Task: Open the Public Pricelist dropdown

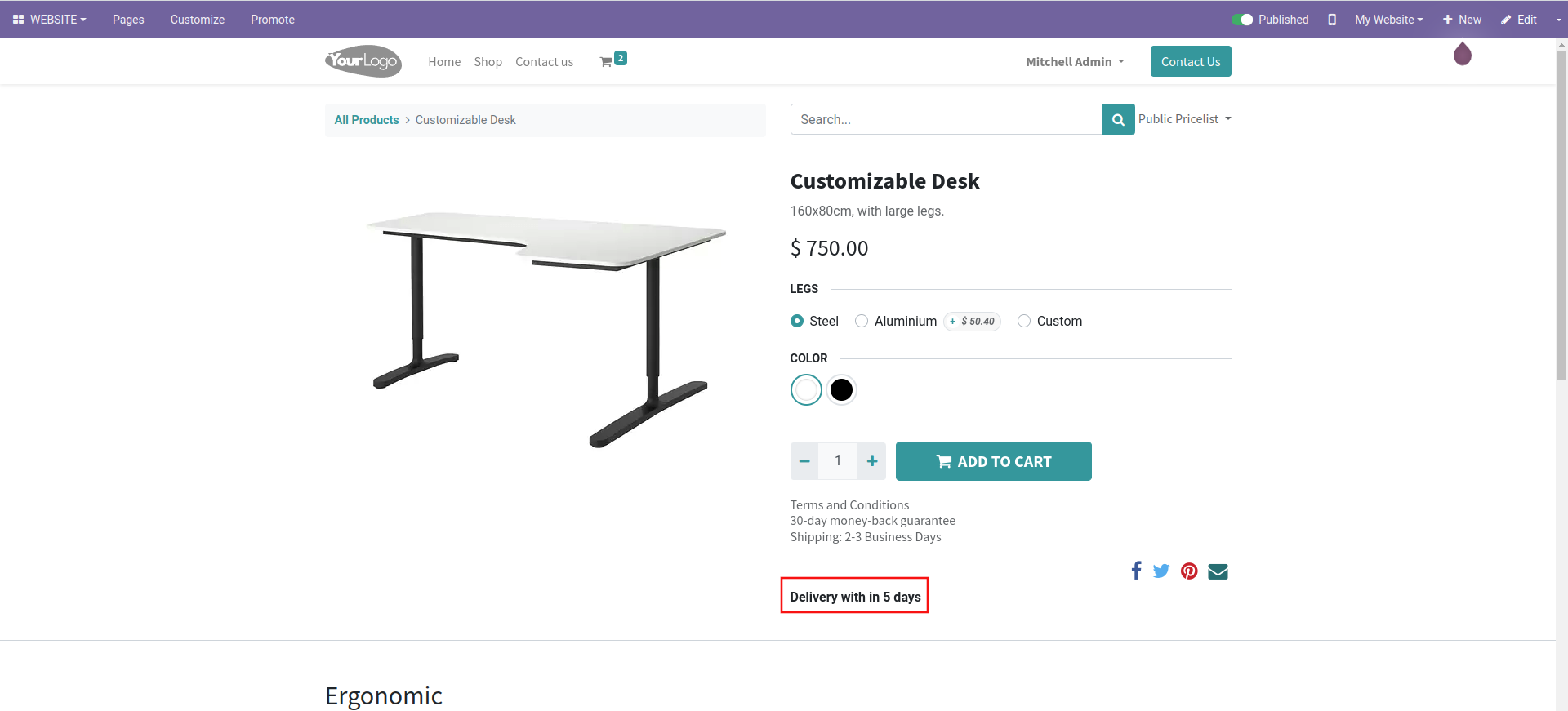Action: [1184, 119]
